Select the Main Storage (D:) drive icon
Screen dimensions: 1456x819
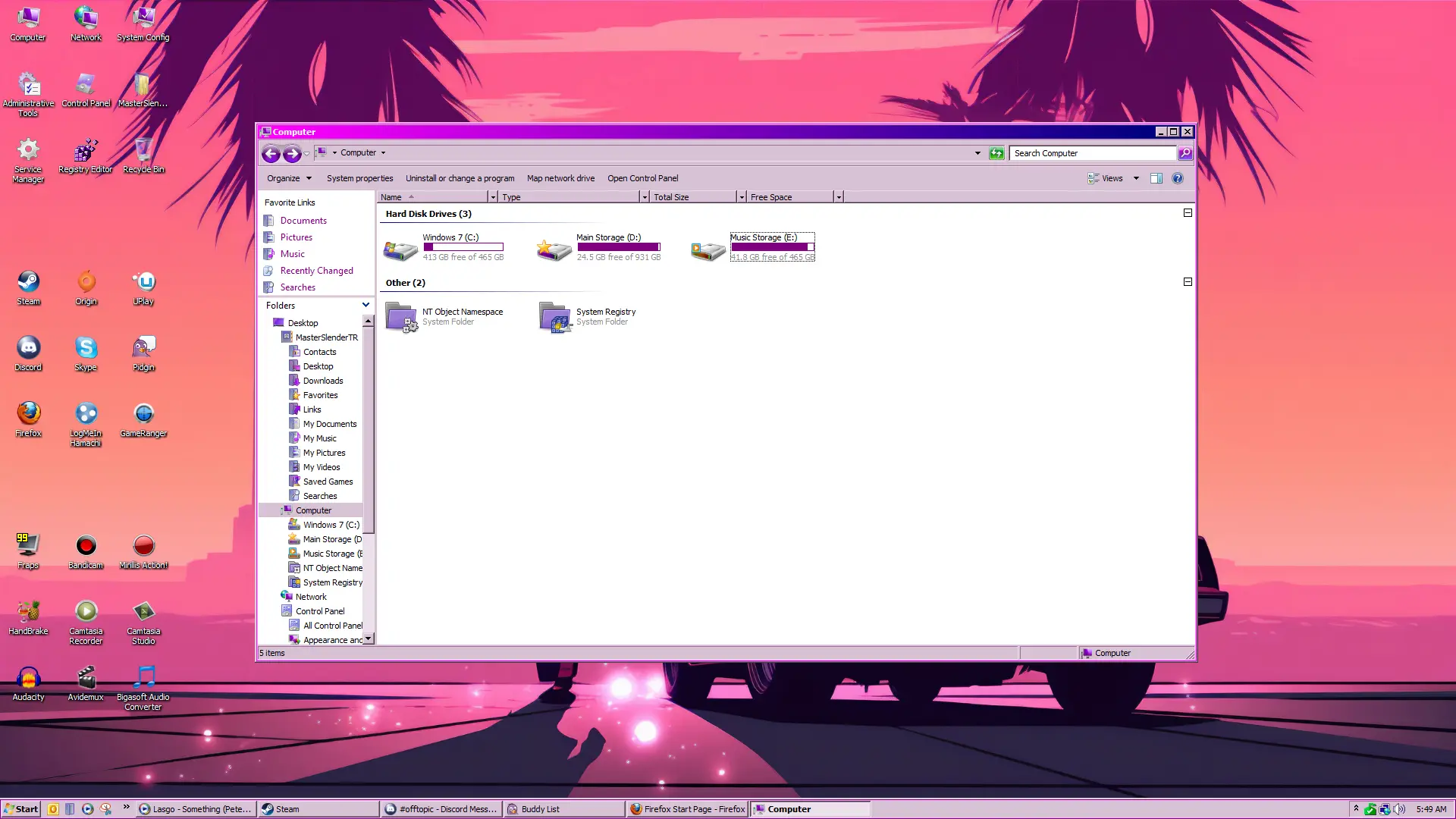(554, 249)
